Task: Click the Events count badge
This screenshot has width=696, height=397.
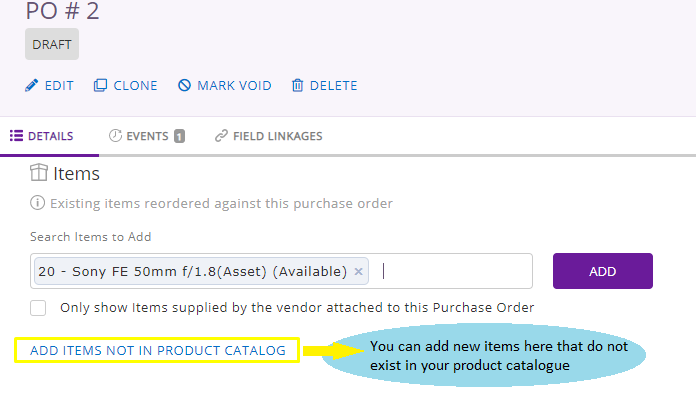Action: [179, 136]
